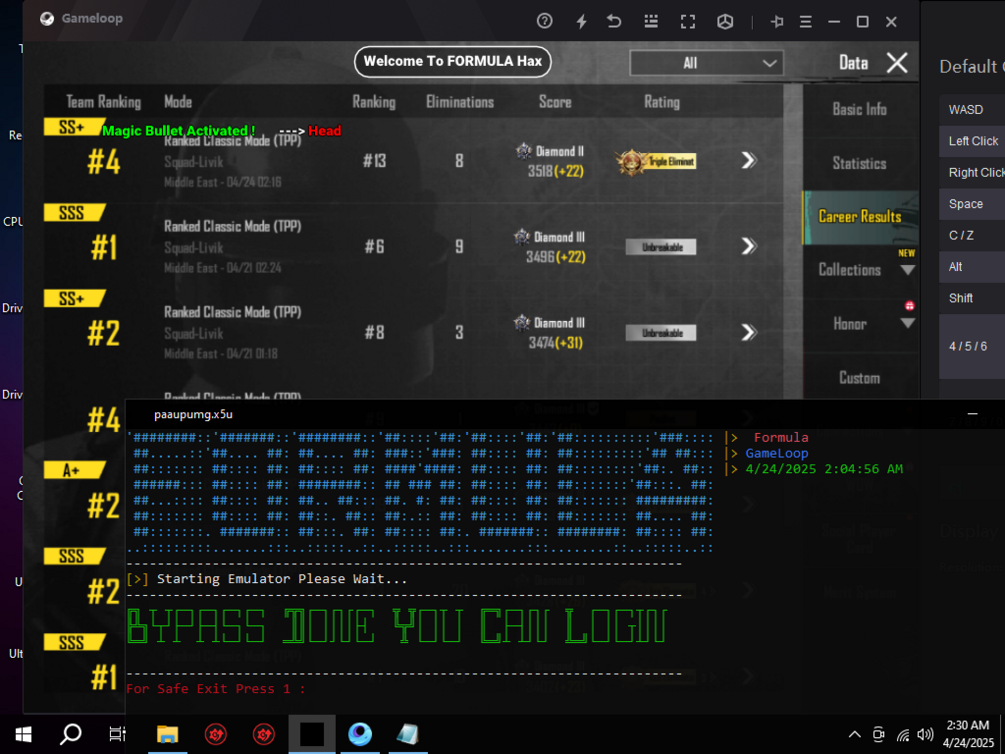Click the Score column header

point(554,102)
